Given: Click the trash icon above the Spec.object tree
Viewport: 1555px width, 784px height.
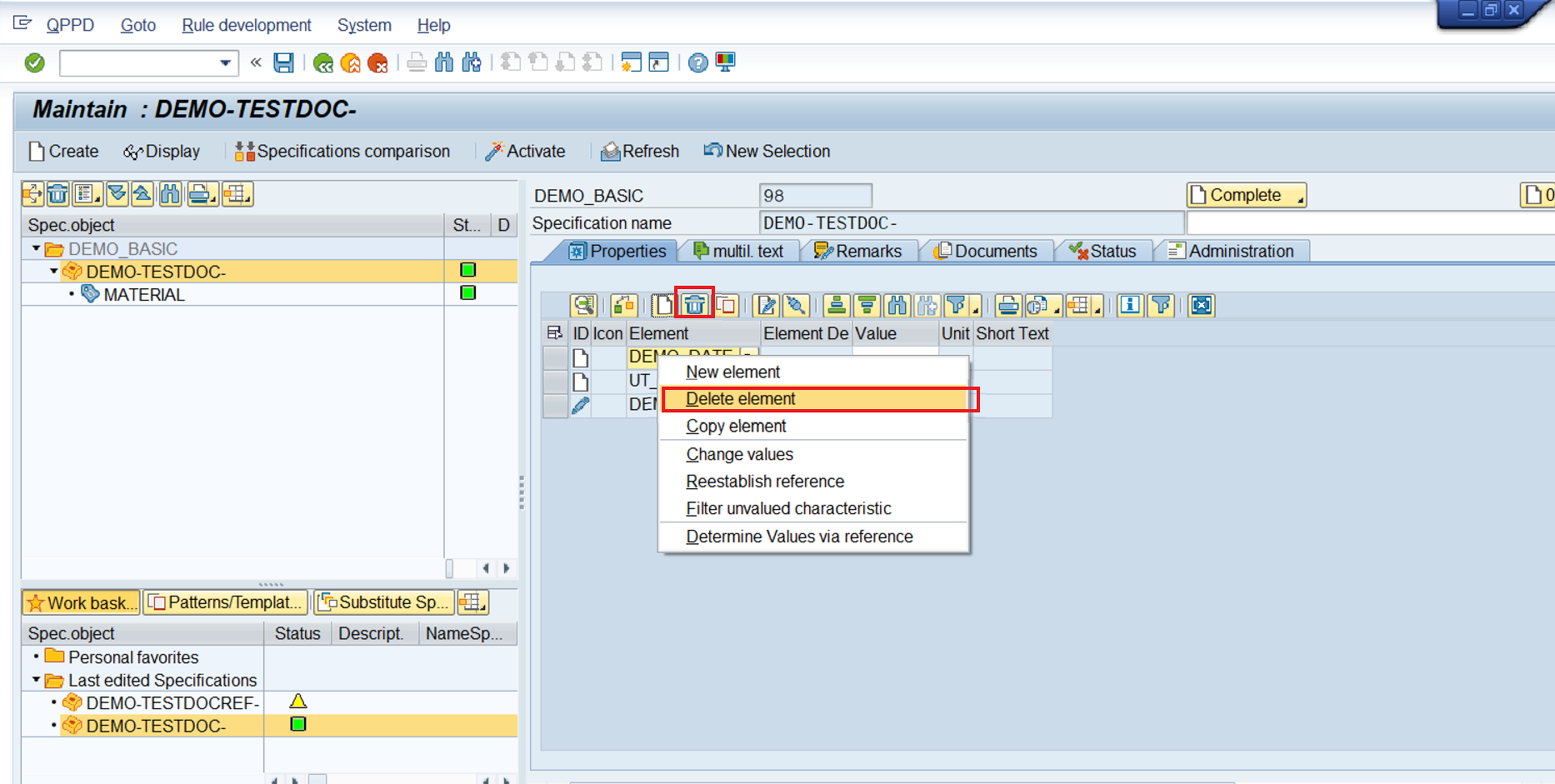Looking at the screenshot, I should pyautogui.click(x=57, y=194).
